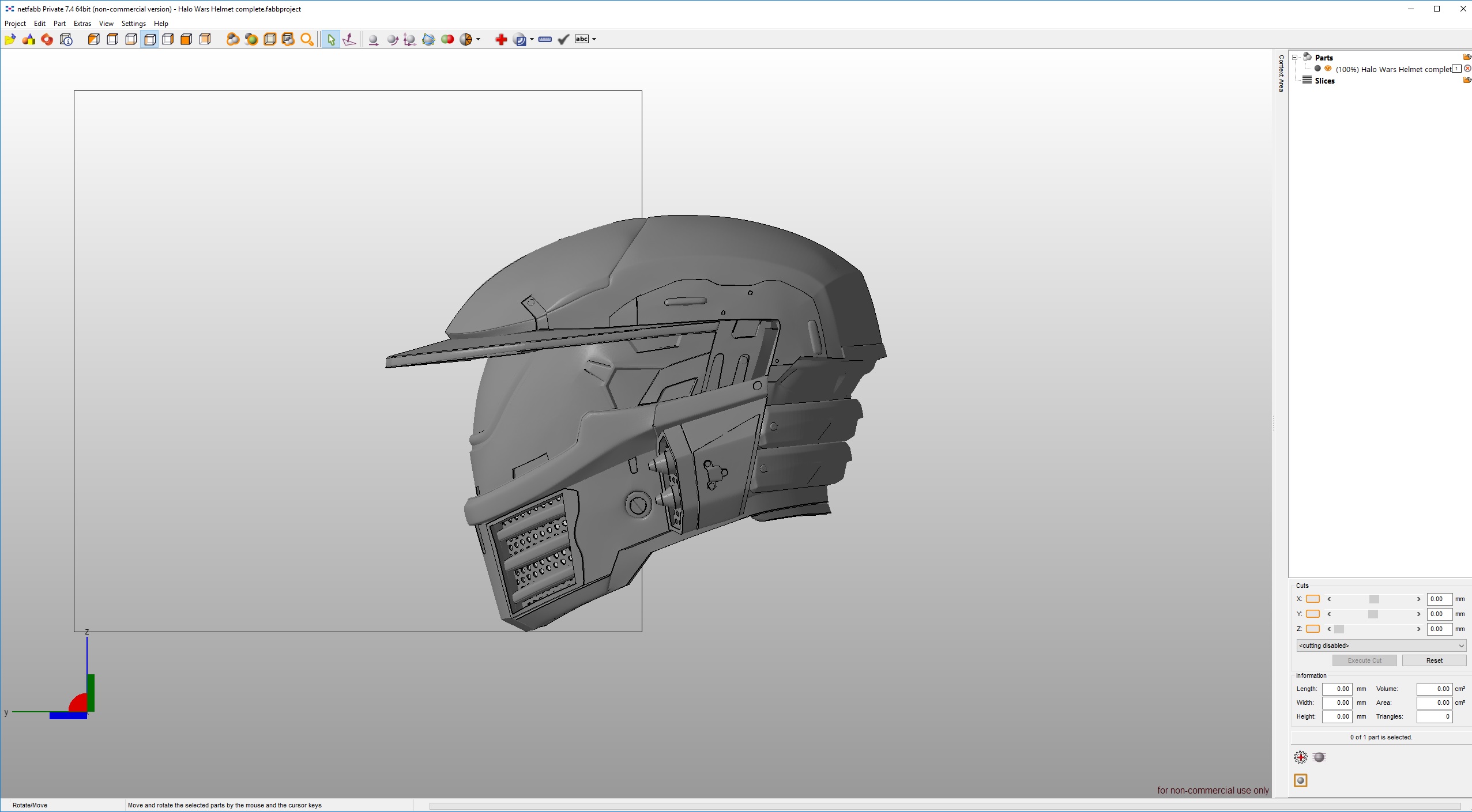Click the checkmark quality tool icon
Image resolution: width=1472 pixels, height=812 pixels.
point(564,39)
